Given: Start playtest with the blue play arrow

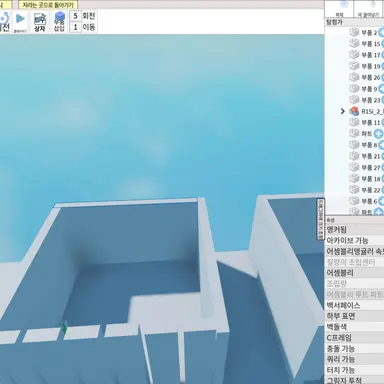Looking at the screenshot, I should pos(20,19).
